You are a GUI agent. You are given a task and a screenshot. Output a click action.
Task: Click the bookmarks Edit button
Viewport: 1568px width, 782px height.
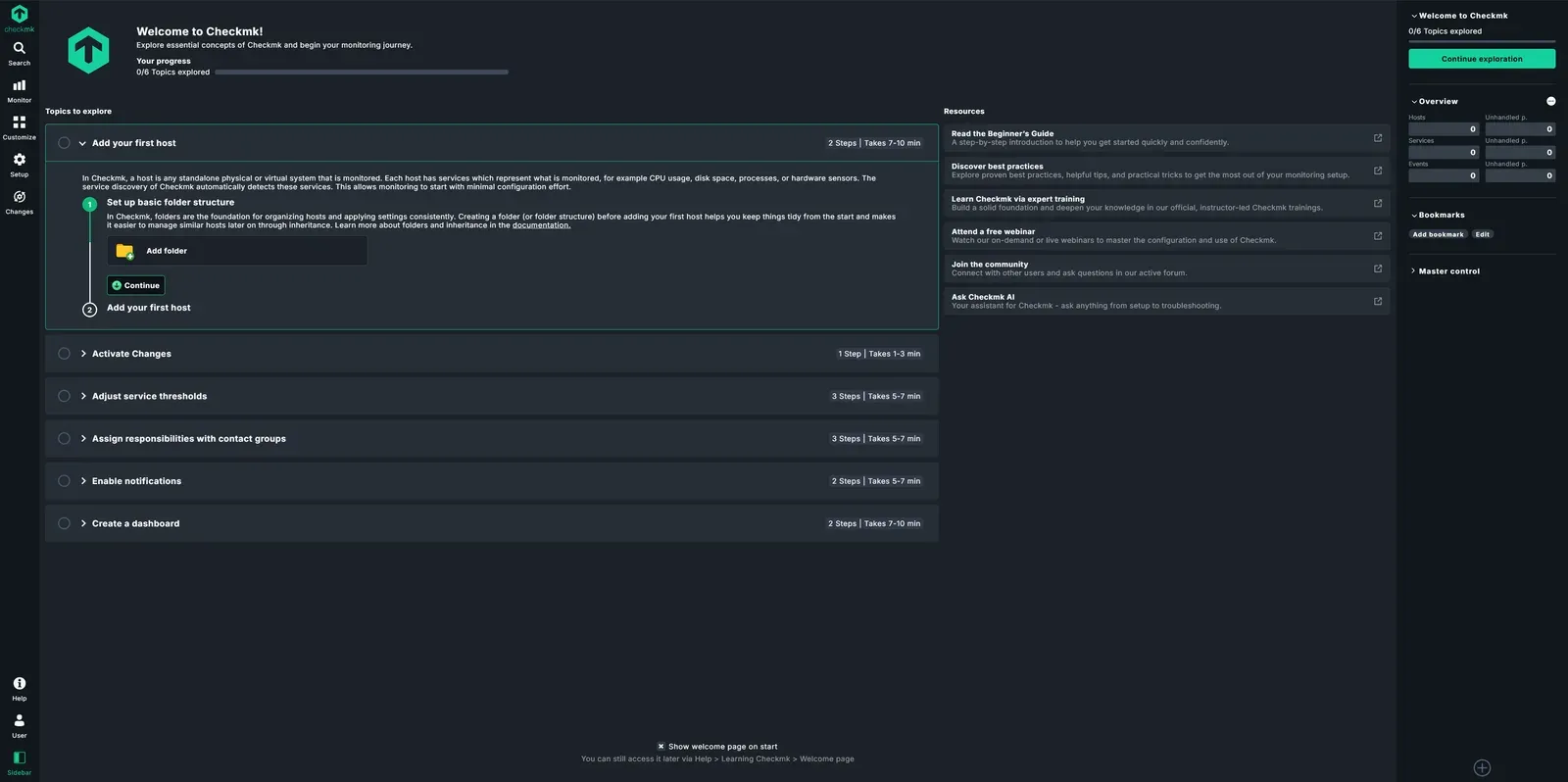(1483, 234)
